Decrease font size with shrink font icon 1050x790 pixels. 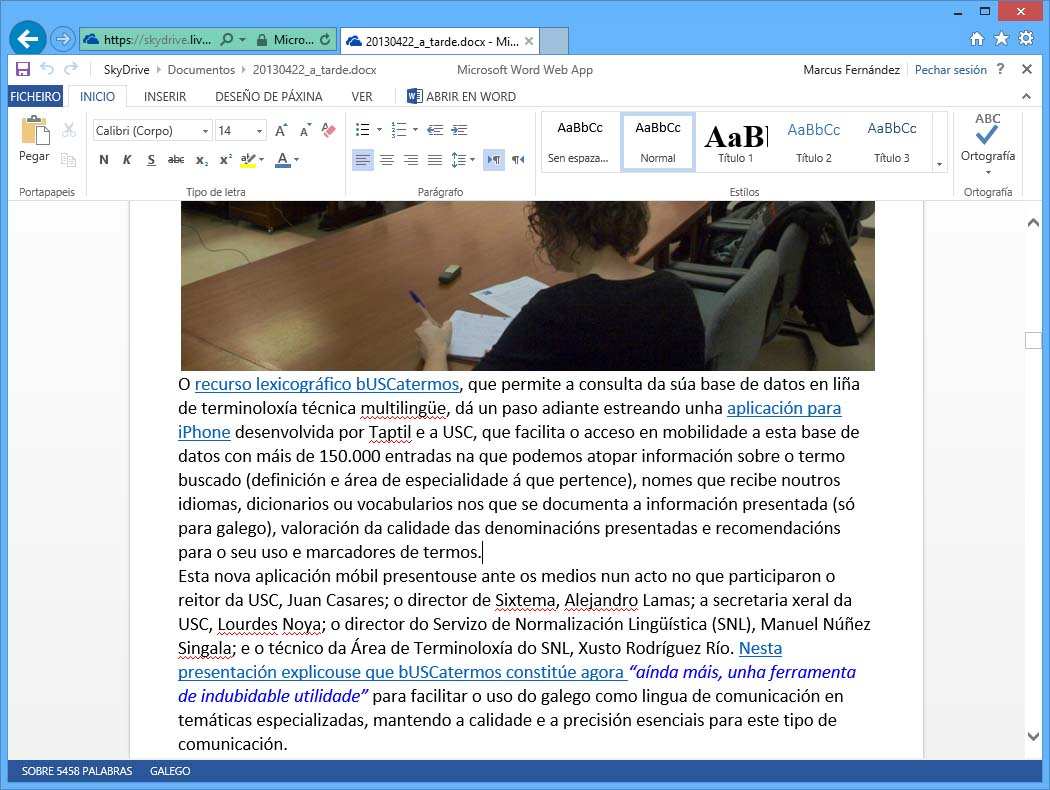tap(305, 130)
